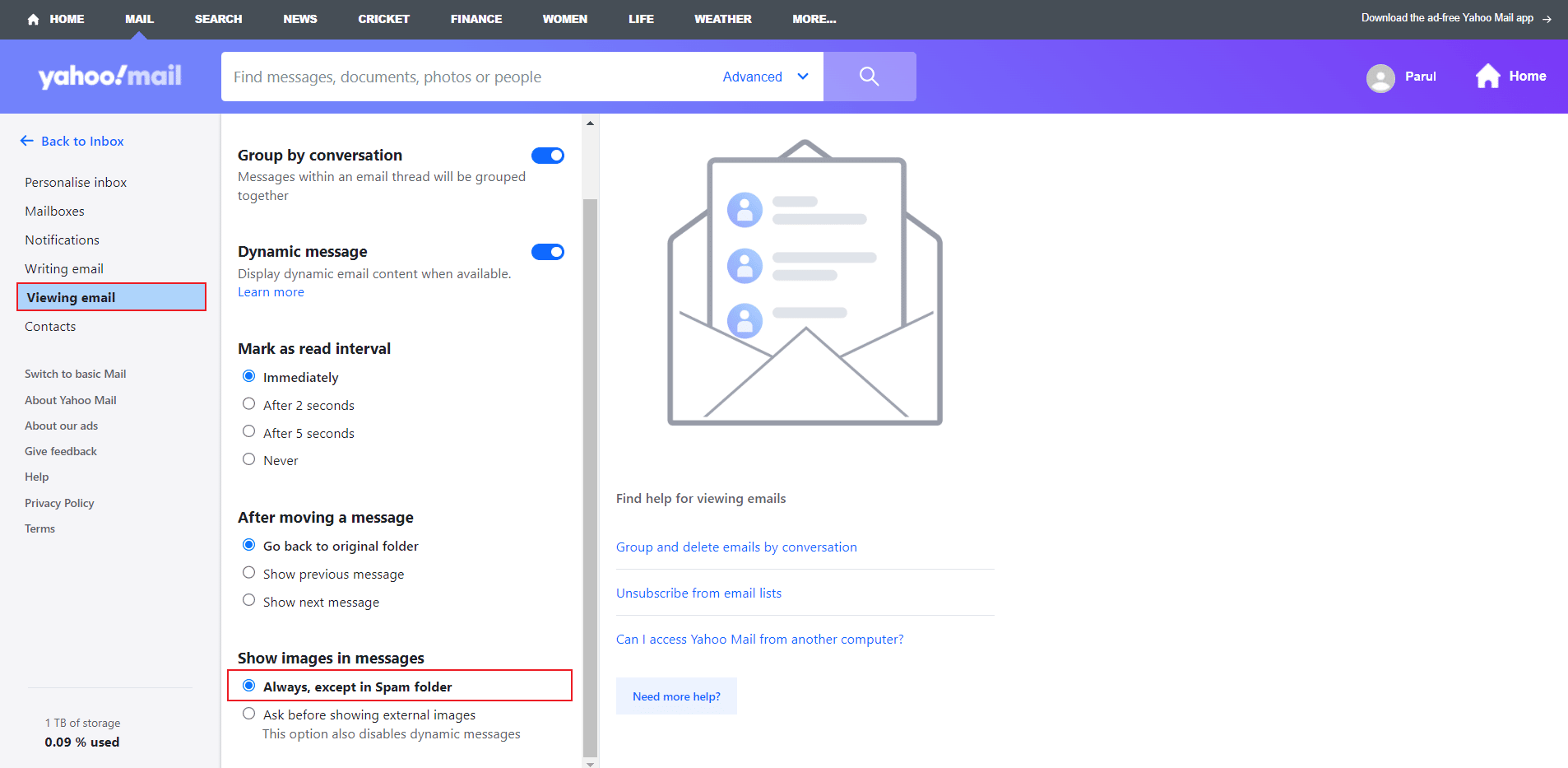
Task: Open Terms link in sidebar
Action: coord(39,528)
